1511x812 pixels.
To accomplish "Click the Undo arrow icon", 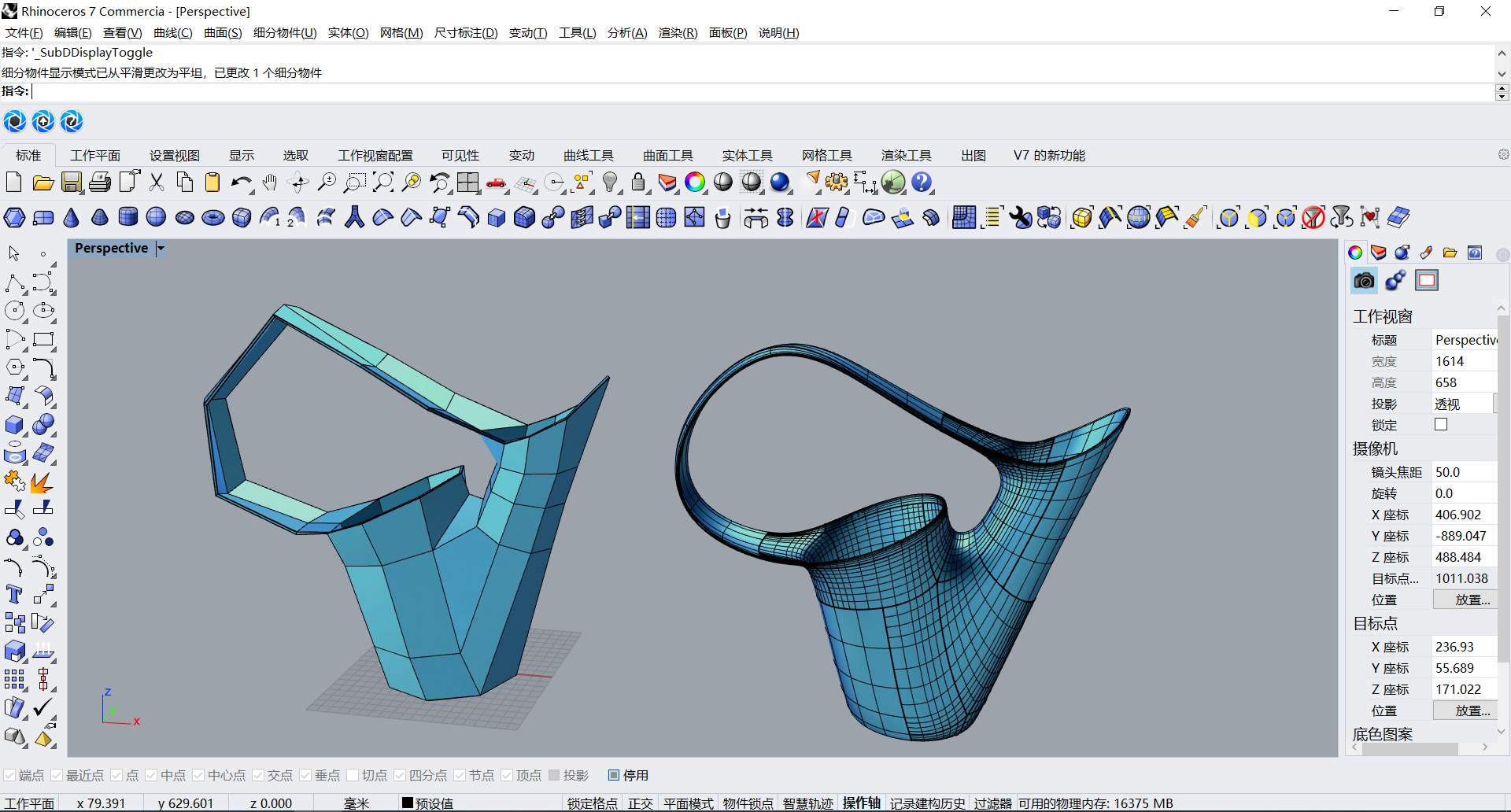I will 241,183.
